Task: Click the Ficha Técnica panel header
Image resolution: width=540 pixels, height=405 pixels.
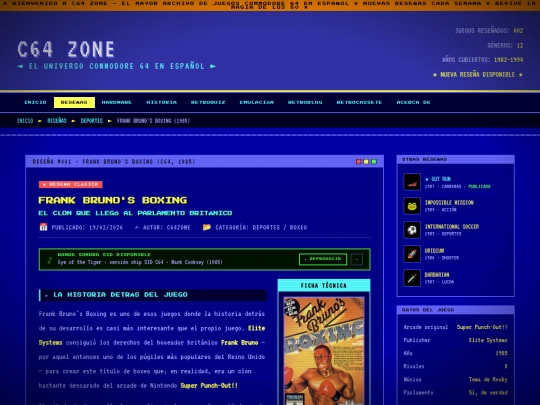Action: pyautogui.click(x=324, y=285)
